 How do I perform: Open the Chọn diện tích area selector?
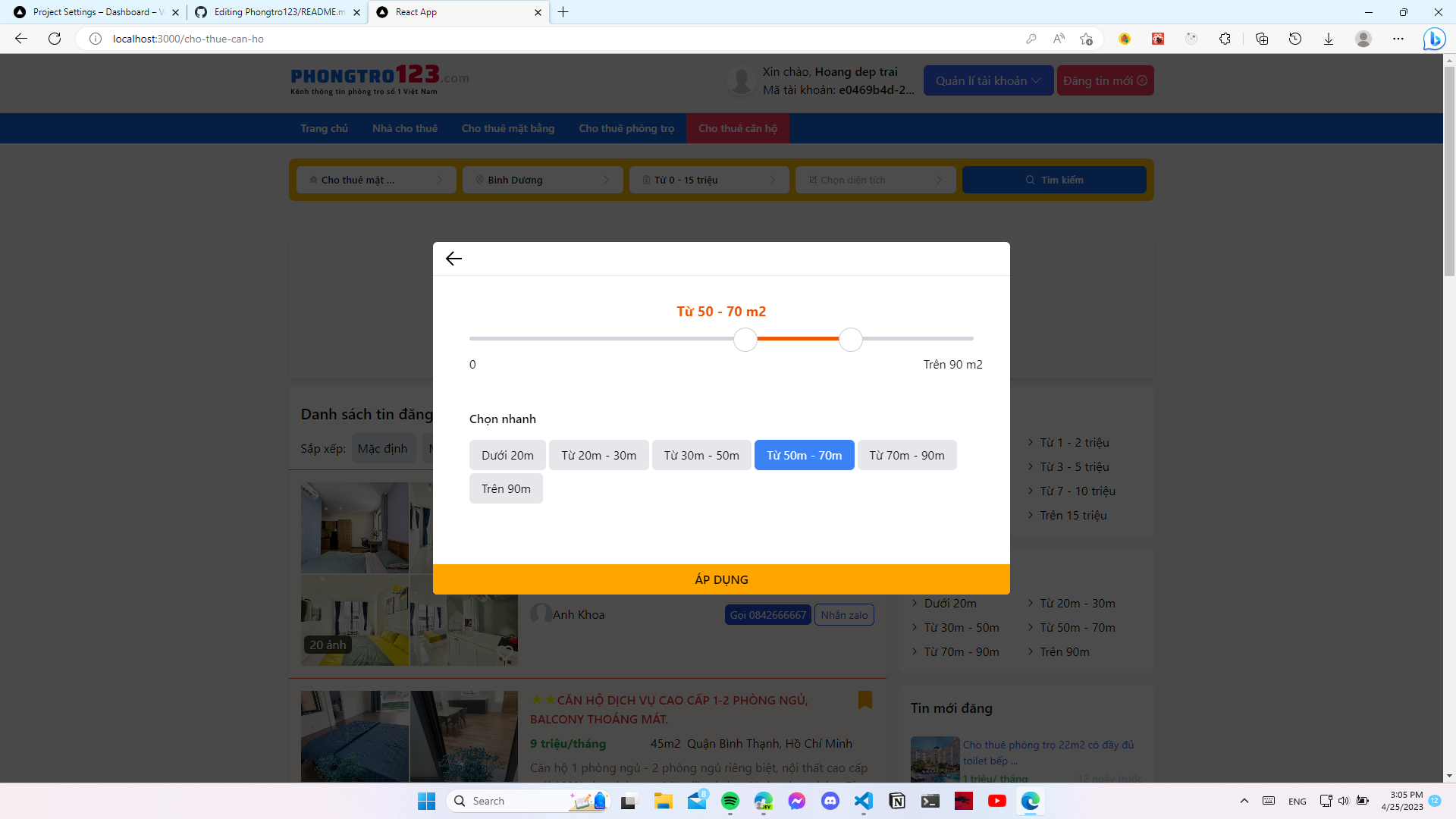tap(876, 180)
